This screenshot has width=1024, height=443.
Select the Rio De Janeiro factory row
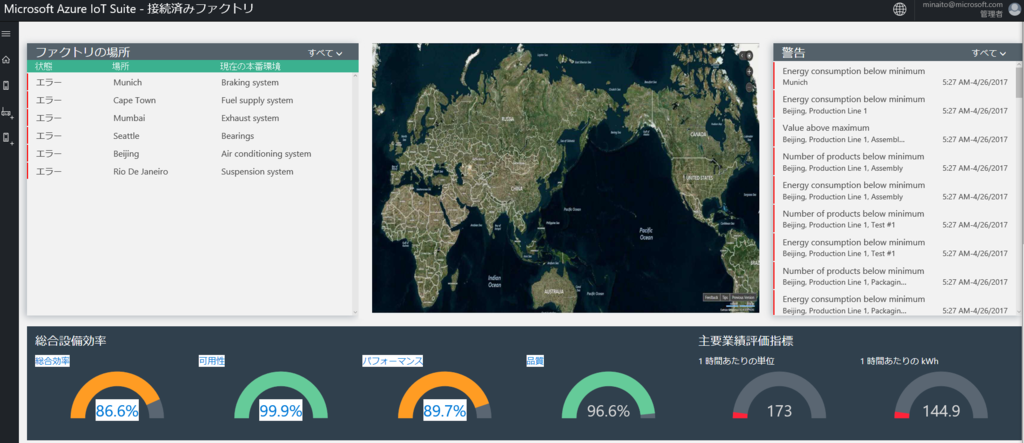[189, 172]
